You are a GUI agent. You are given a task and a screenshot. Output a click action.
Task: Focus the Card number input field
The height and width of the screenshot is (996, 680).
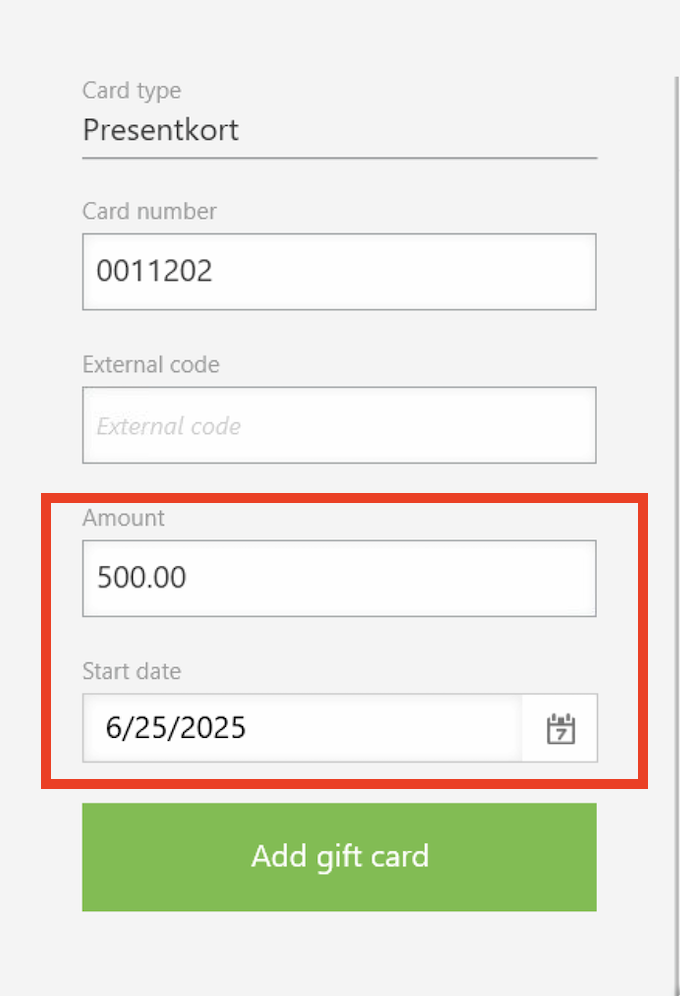tap(339, 272)
